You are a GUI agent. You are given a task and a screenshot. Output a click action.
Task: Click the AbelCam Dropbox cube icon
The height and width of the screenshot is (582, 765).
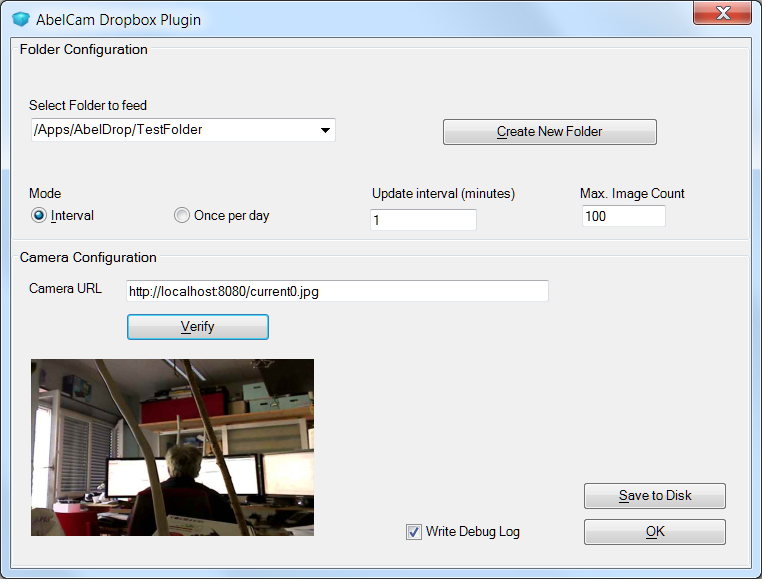20,20
